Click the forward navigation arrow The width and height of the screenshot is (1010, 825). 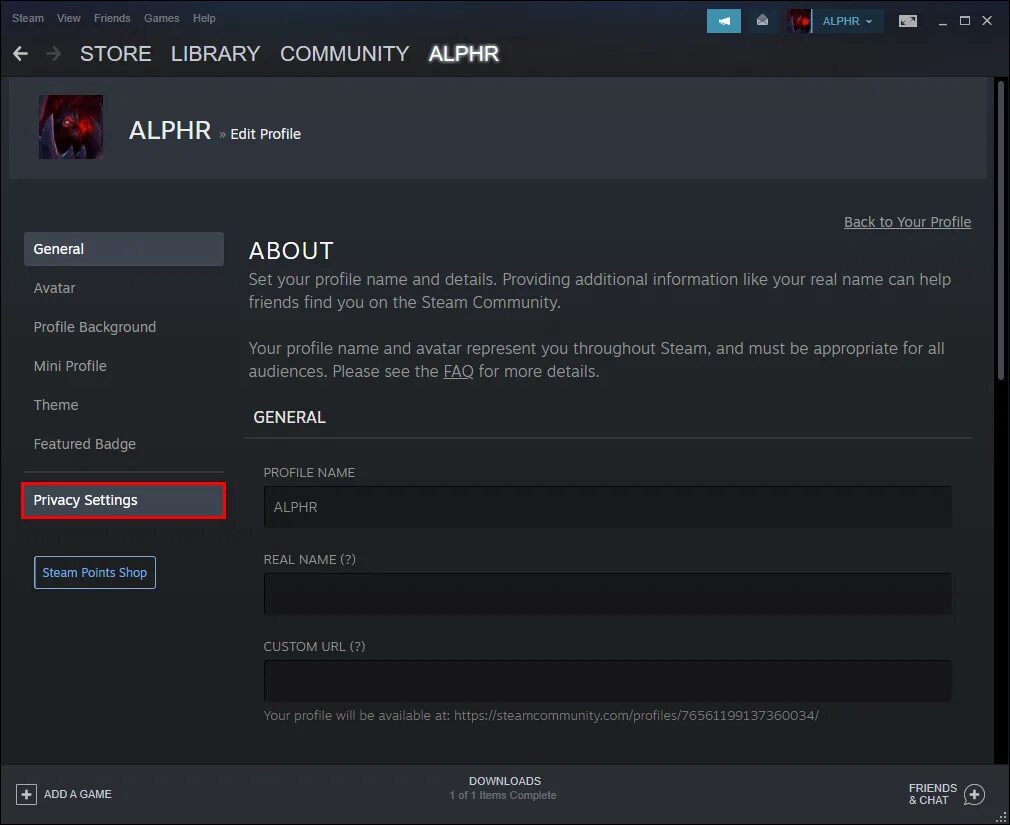coord(53,53)
